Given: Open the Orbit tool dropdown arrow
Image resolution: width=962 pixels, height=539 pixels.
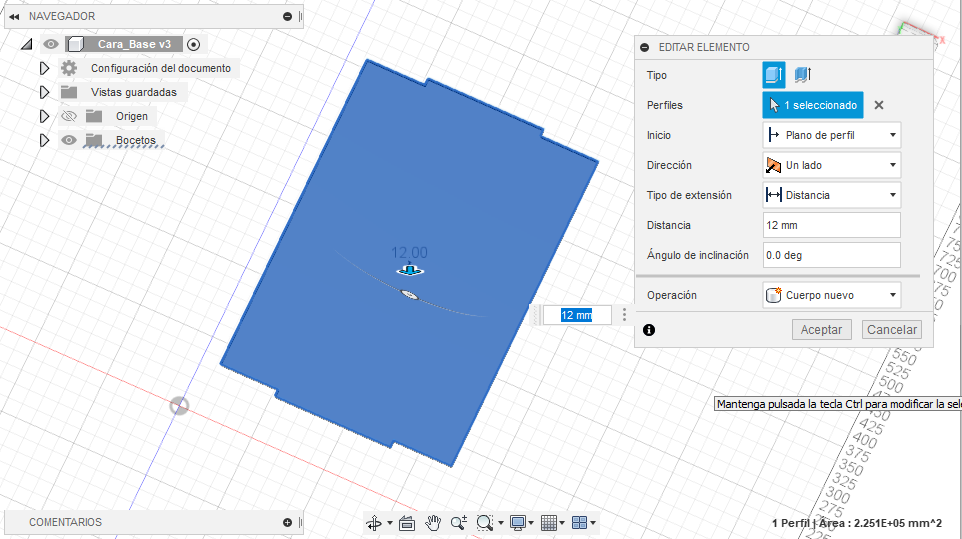Looking at the screenshot, I should (390, 523).
